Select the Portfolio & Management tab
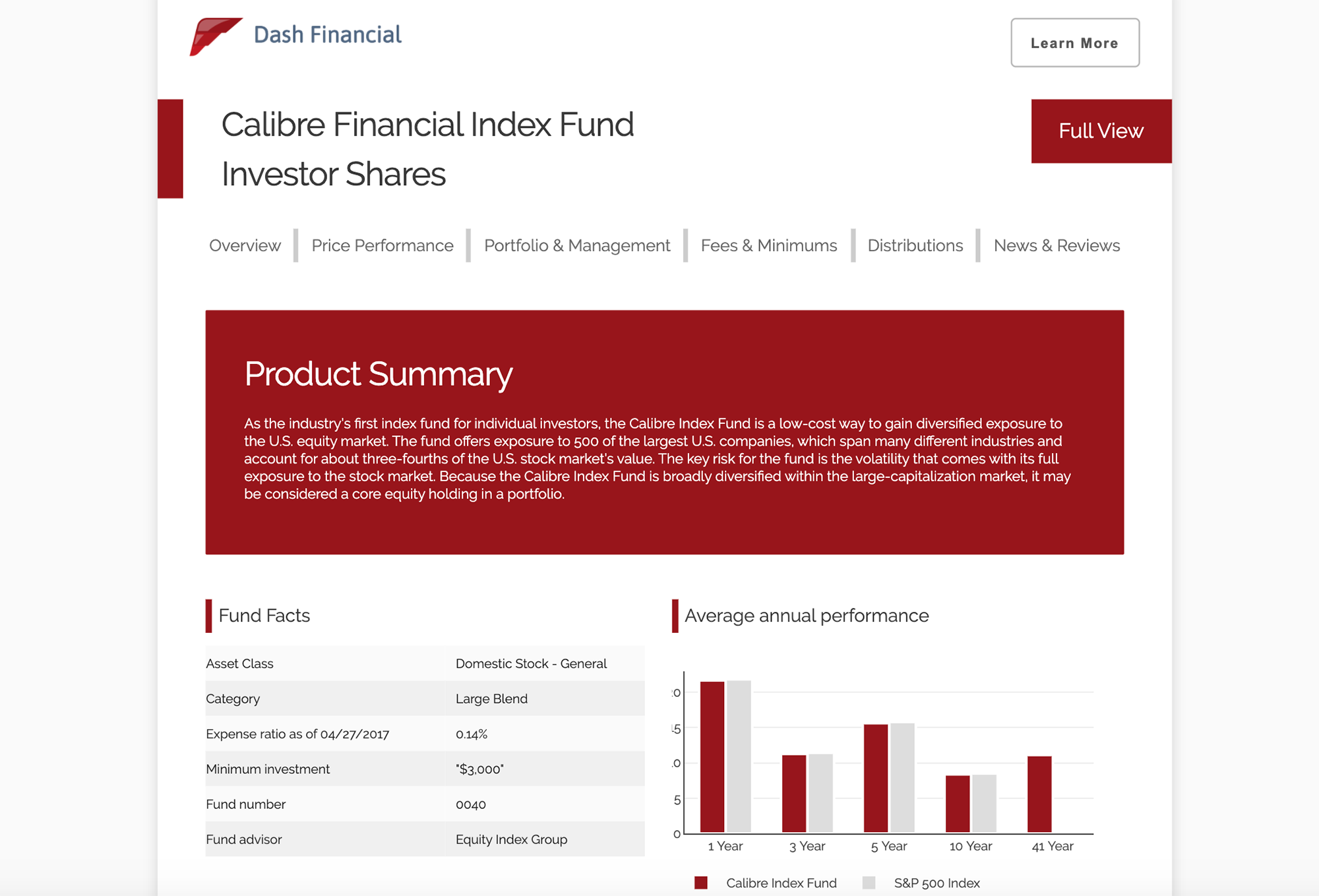The height and width of the screenshot is (896, 1319). (x=576, y=246)
